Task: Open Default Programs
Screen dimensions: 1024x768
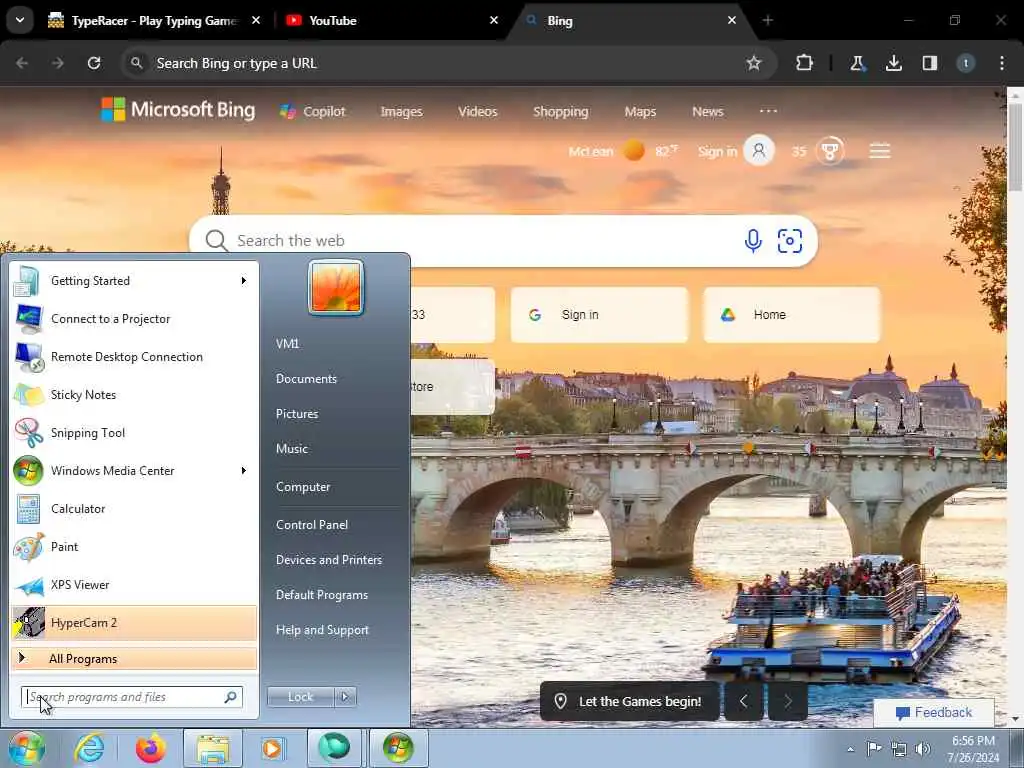Action: [322, 595]
